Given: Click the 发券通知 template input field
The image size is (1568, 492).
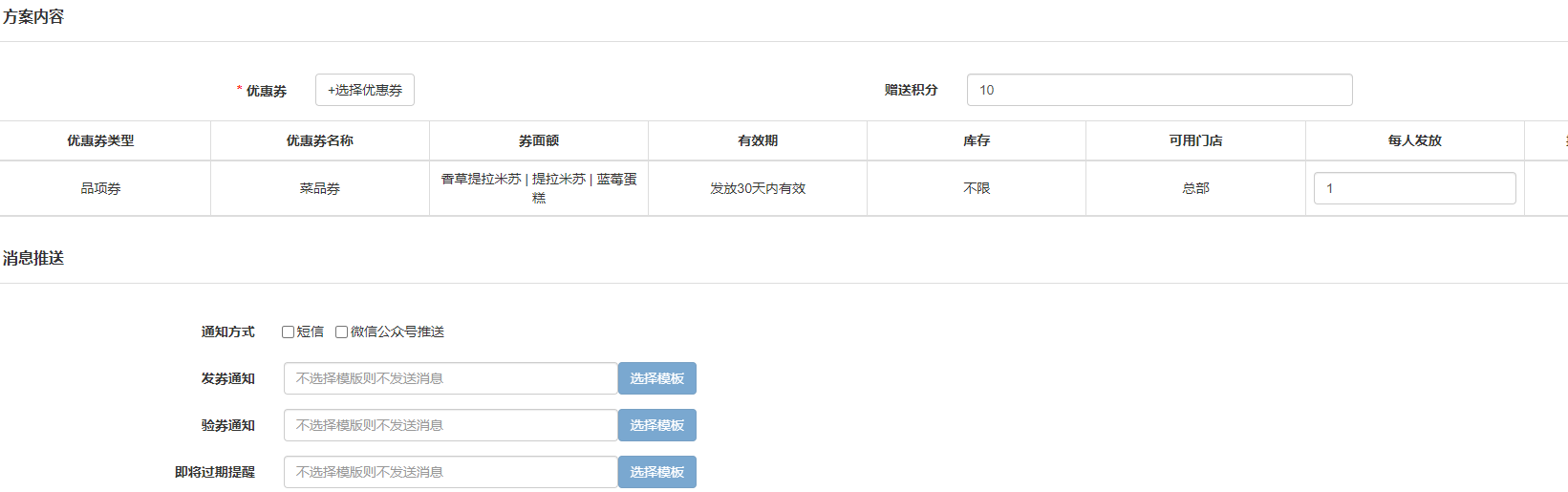Looking at the screenshot, I should click(450, 378).
